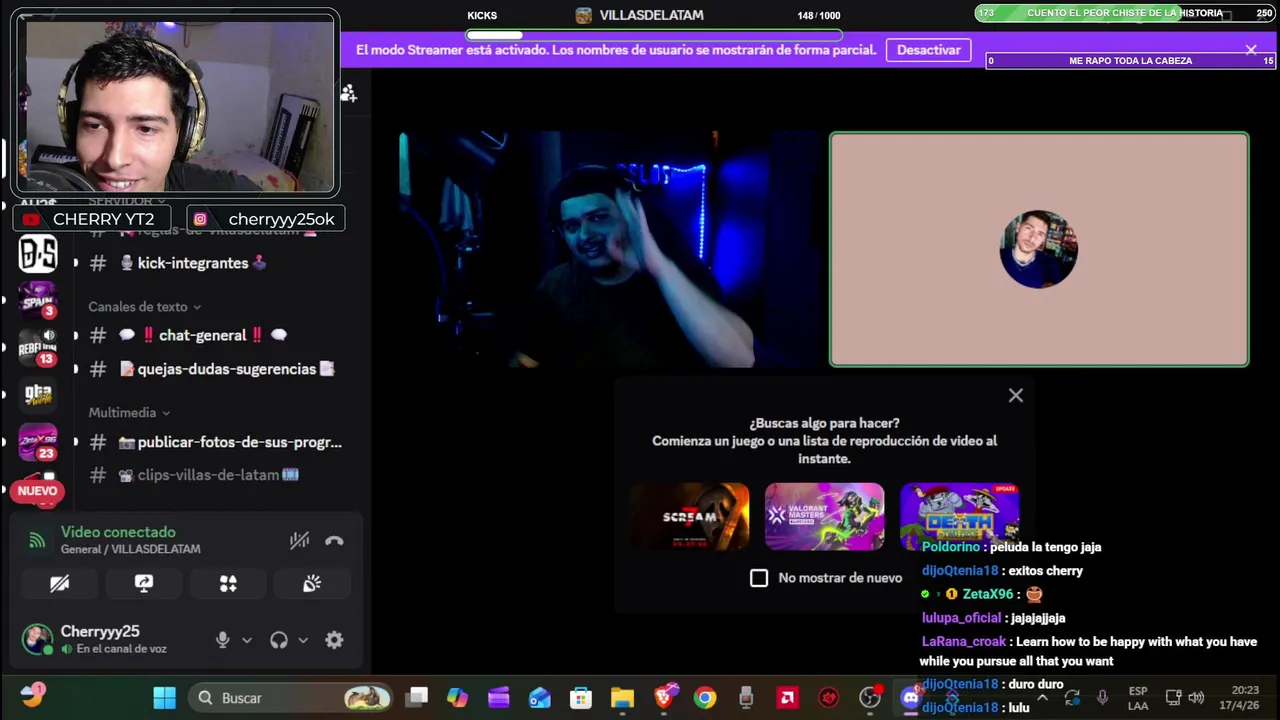Image resolution: width=1280 pixels, height=720 pixels.
Task: Click the VILLASDELATAM channel title
Action: [651, 15]
